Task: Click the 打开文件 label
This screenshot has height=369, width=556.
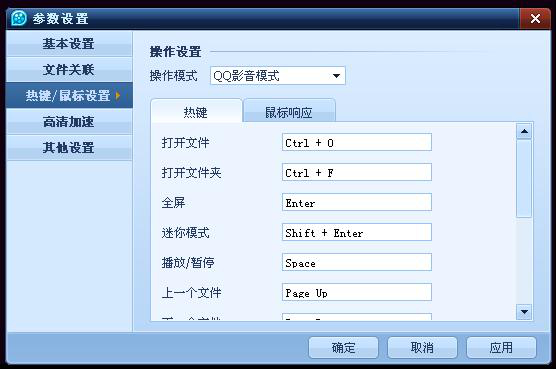Action: [185, 143]
